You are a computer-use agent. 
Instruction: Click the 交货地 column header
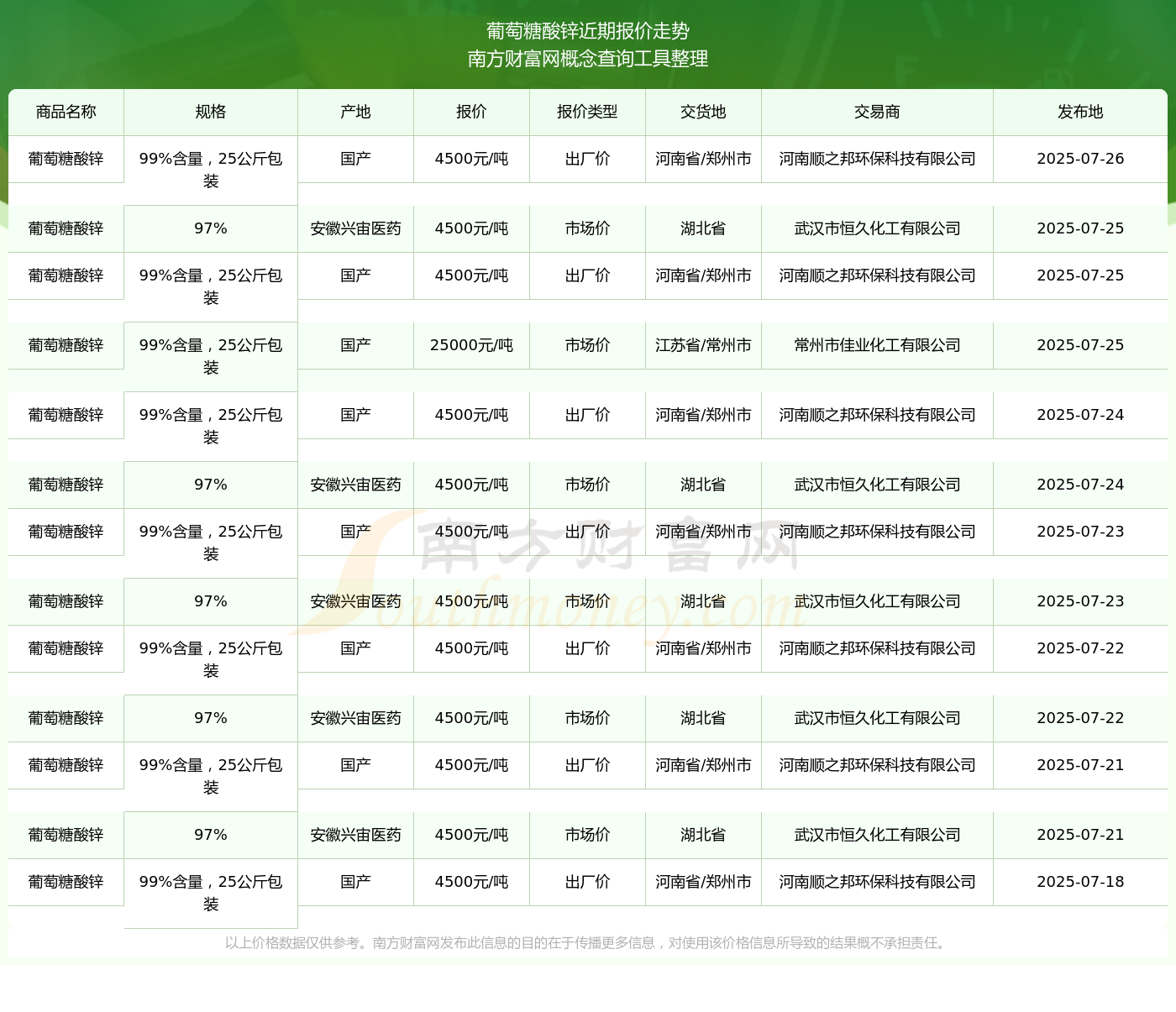[703, 112]
